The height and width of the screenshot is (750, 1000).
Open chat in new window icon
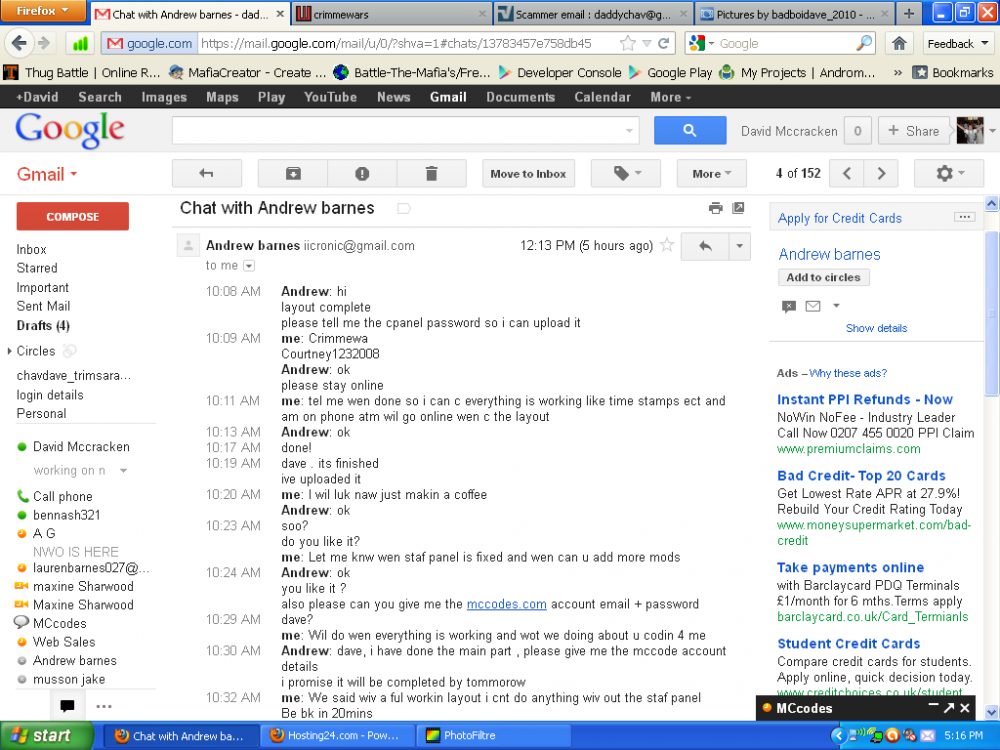(739, 208)
